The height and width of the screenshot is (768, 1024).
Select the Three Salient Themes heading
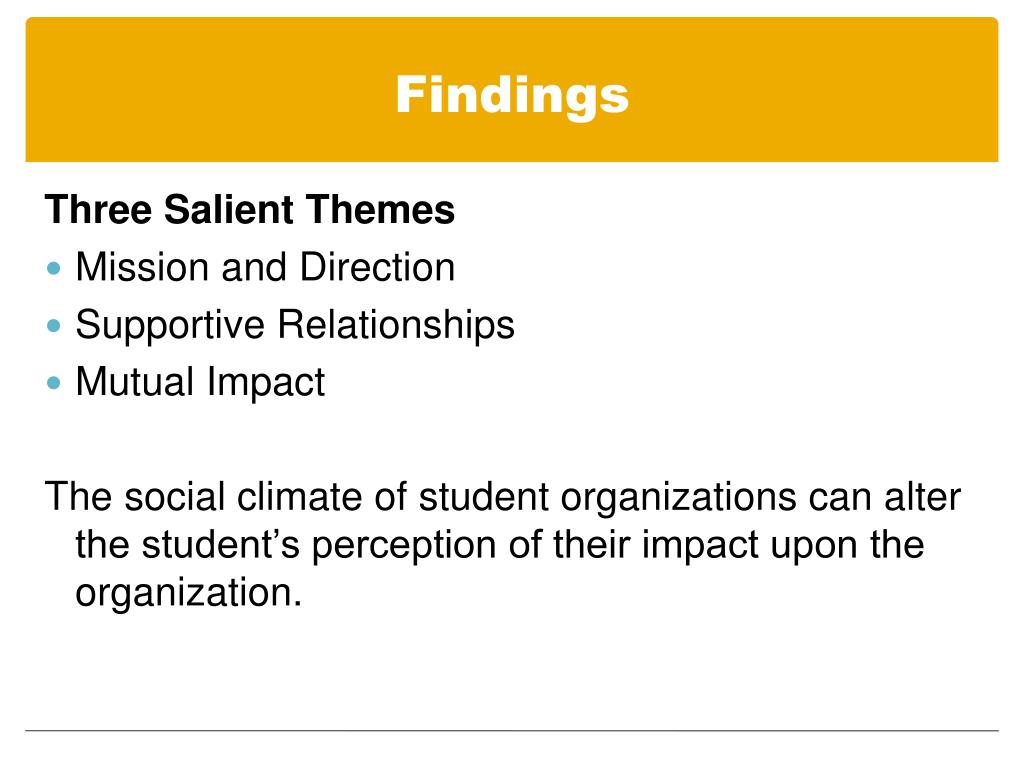pos(249,210)
